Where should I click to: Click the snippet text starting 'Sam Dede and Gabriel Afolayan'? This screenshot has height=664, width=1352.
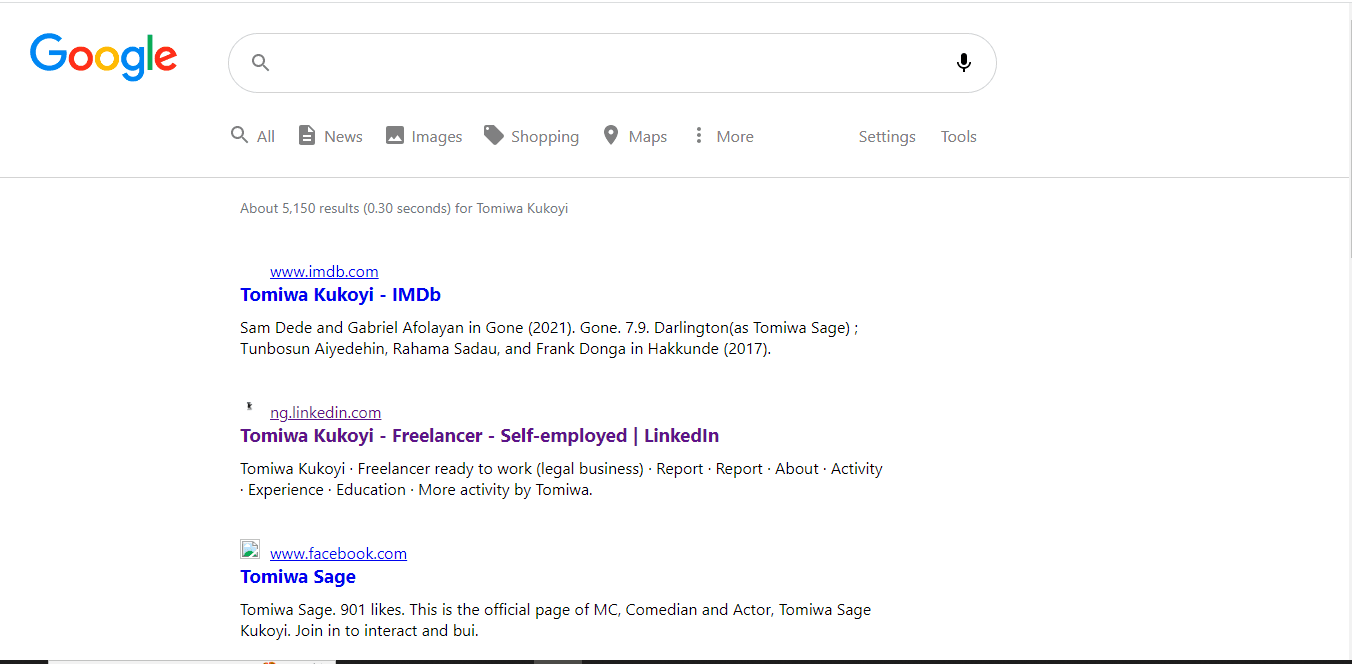pos(549,338)
